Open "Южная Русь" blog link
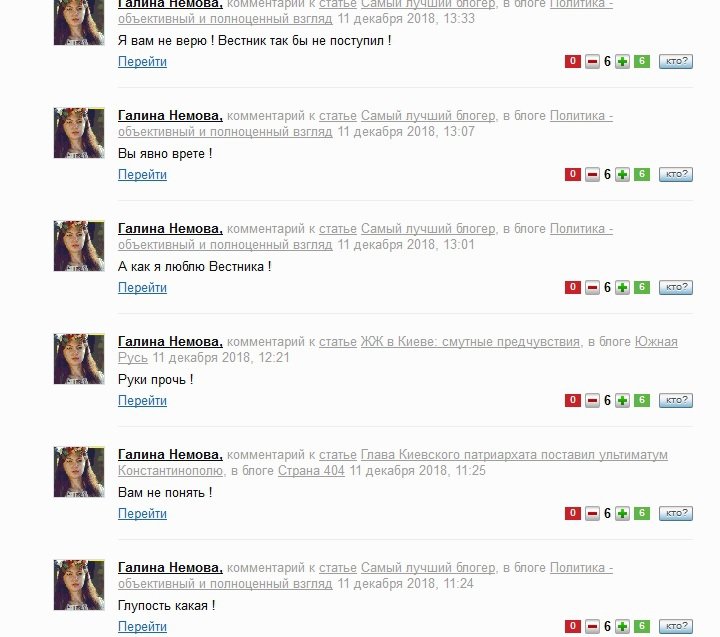720x637 pixels. click(x=398, y=350)
